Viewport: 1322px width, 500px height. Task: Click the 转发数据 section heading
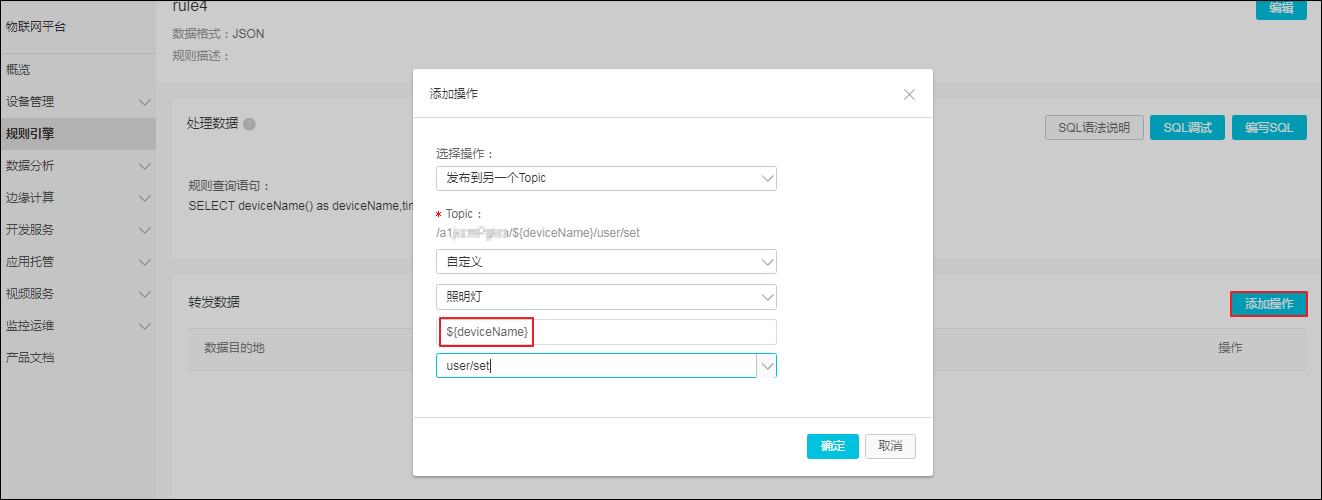pos(213,302)
